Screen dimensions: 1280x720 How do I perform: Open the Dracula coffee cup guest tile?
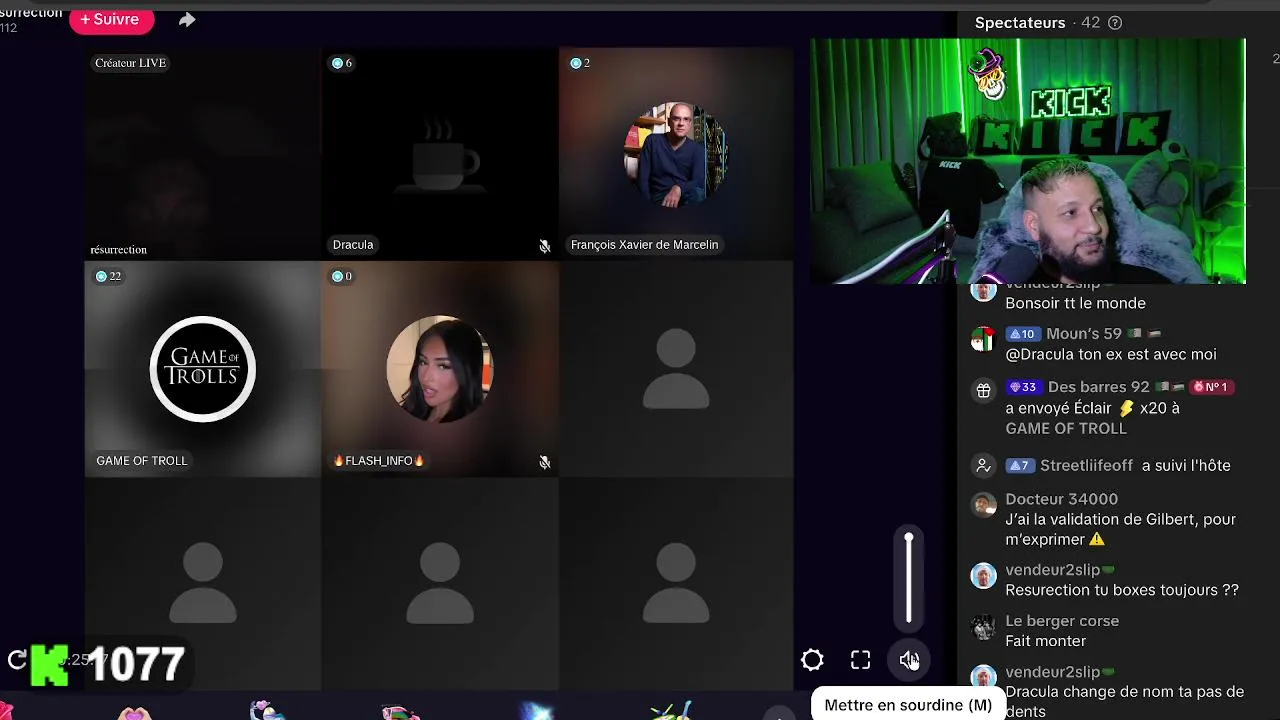pos(439,154)
